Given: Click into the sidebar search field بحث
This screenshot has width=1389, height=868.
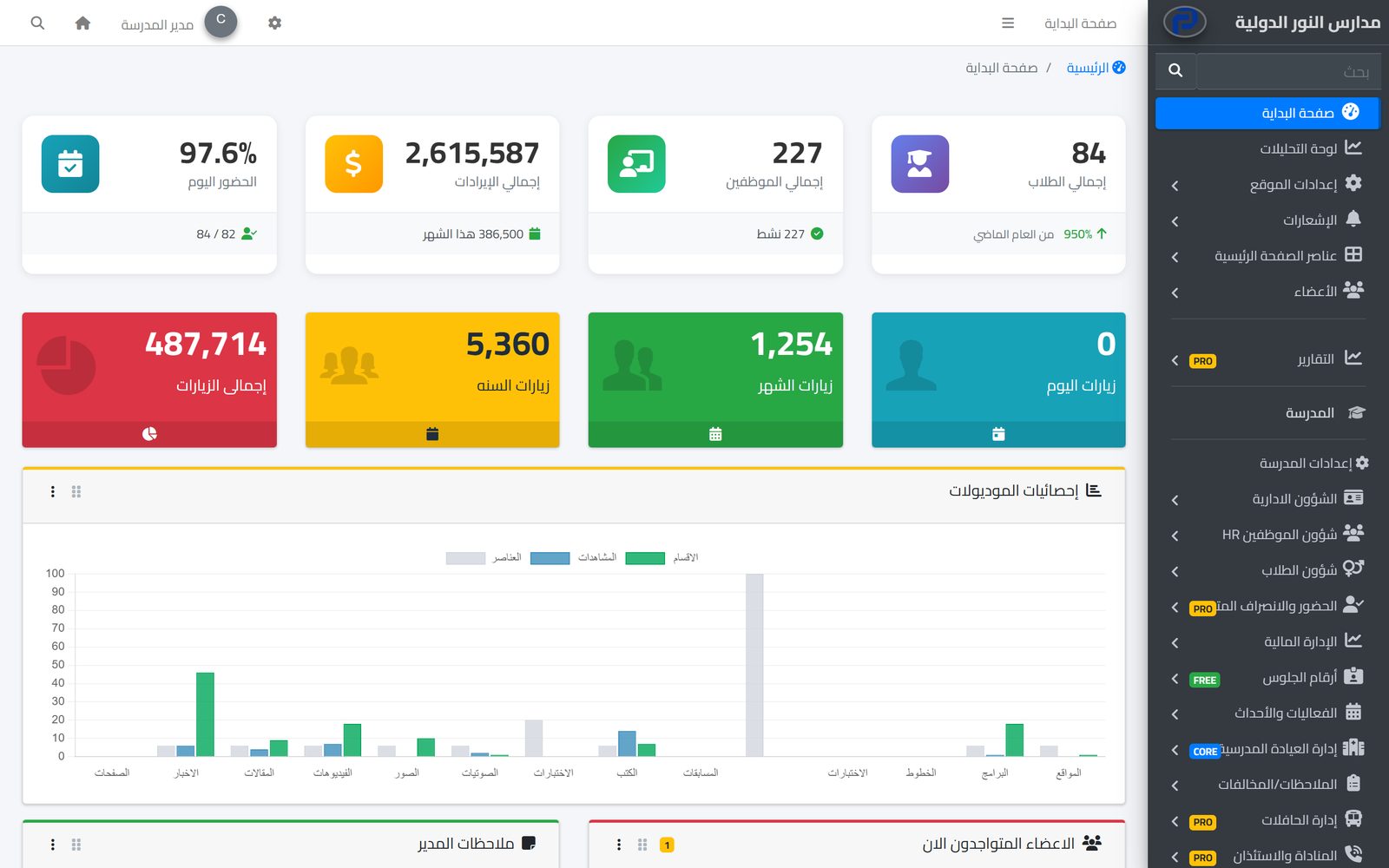Looking at the screenshot, I should (1288, 71).
